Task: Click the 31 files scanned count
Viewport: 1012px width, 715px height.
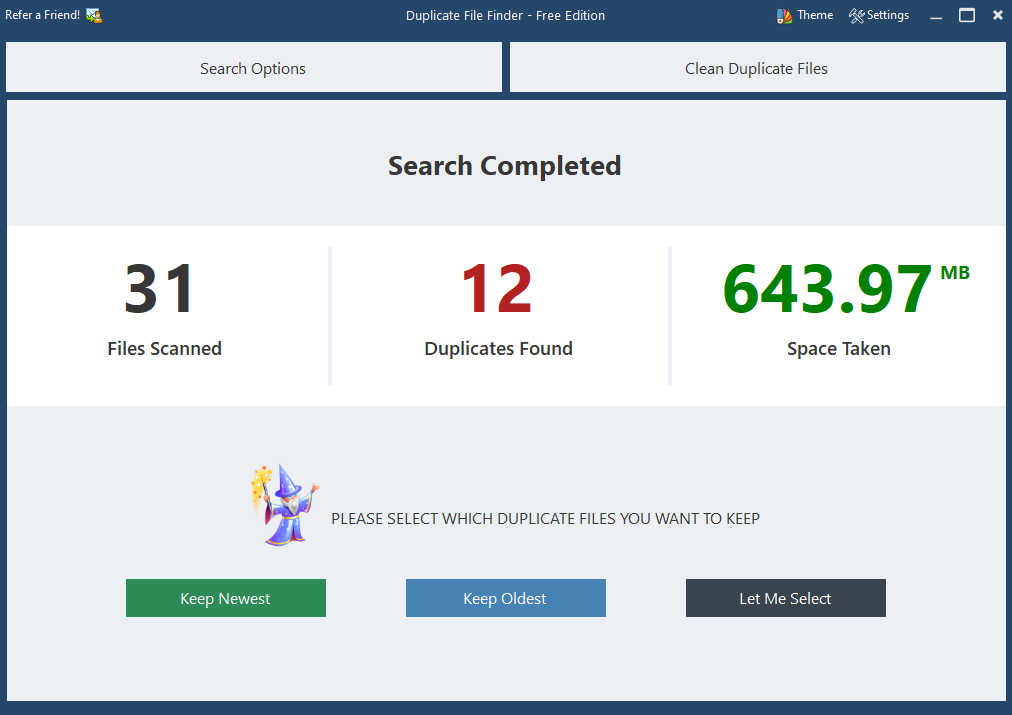Action: point(160,290)
